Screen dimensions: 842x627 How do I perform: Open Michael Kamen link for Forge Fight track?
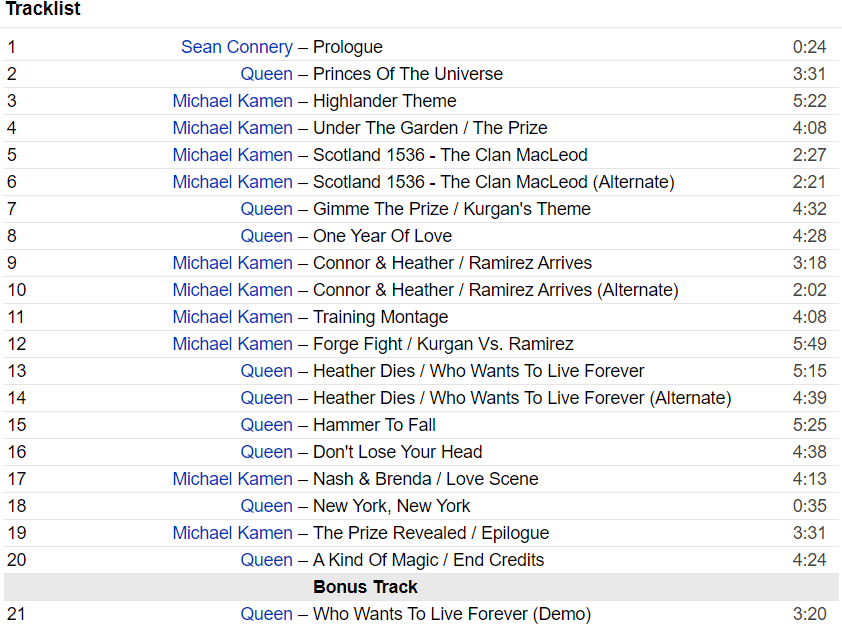pyautogui.click(x=232, y=344)
